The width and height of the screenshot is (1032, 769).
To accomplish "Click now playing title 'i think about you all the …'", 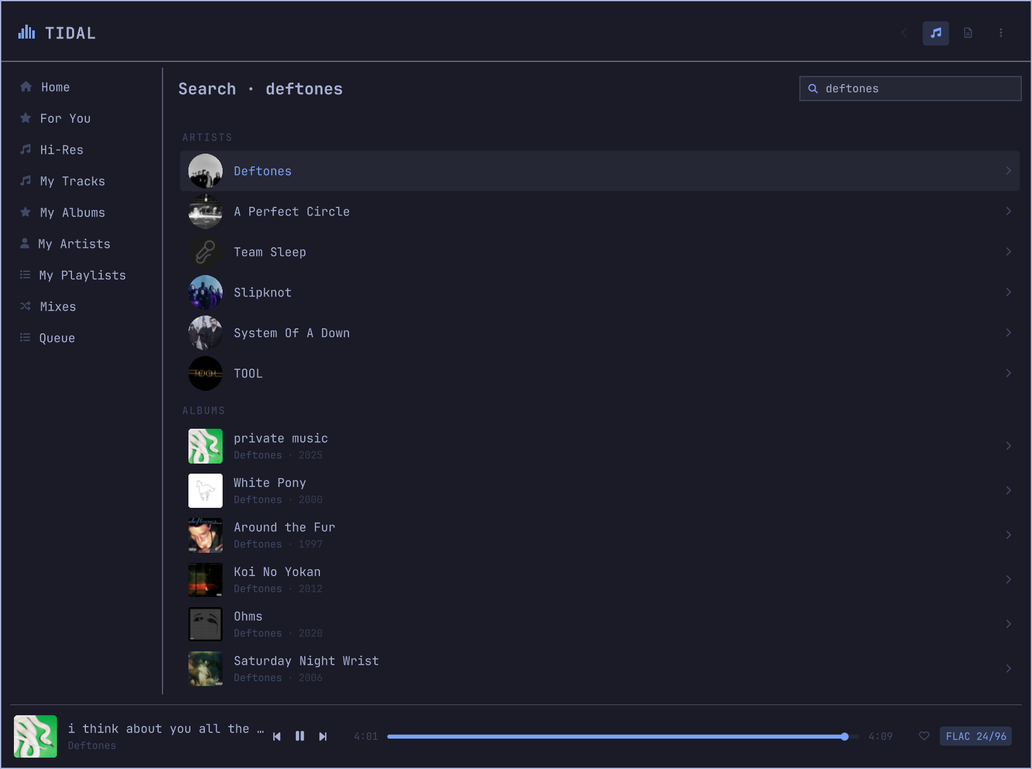I will [166, 729].
